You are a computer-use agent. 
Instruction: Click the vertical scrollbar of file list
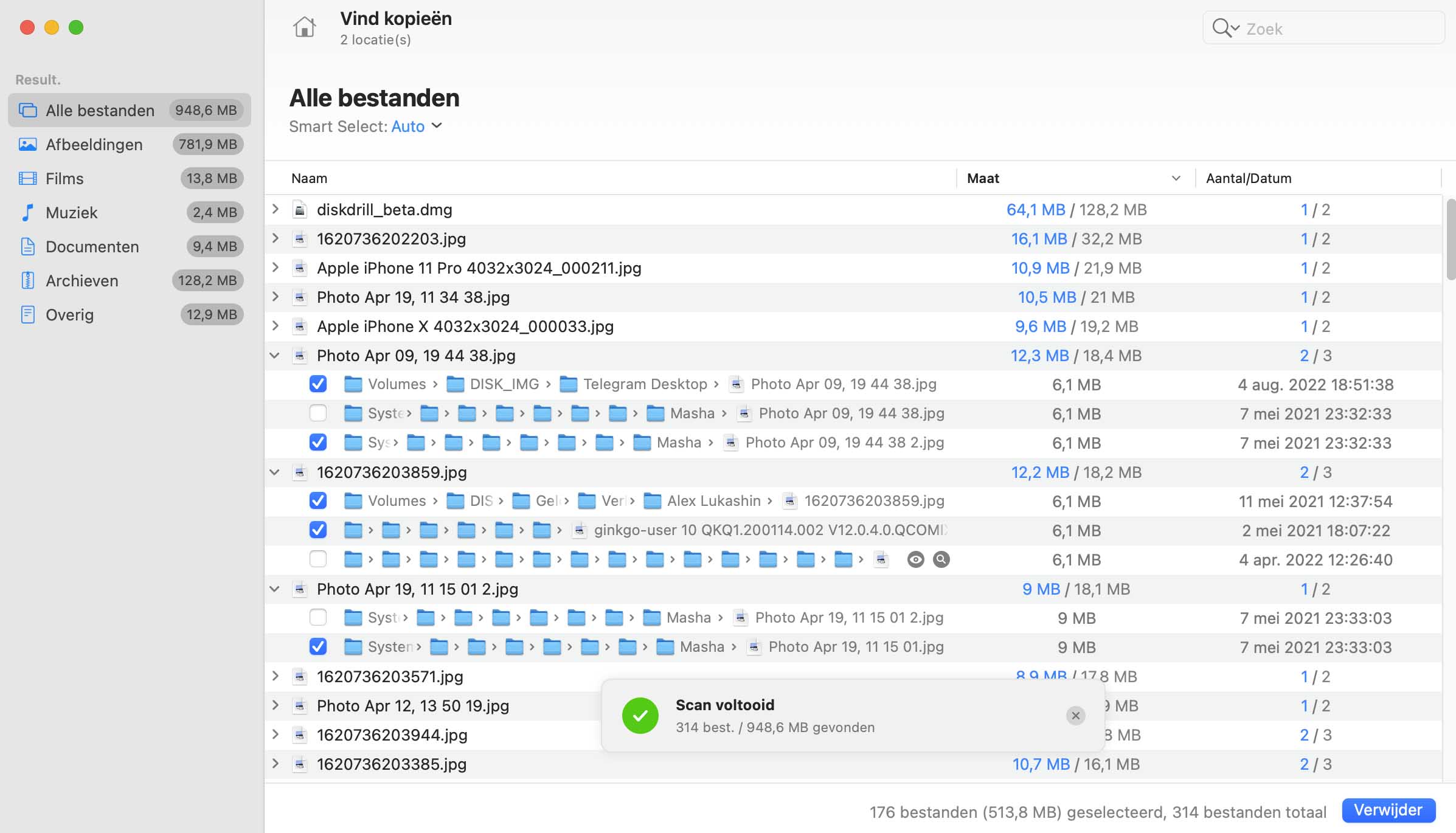1450,238
